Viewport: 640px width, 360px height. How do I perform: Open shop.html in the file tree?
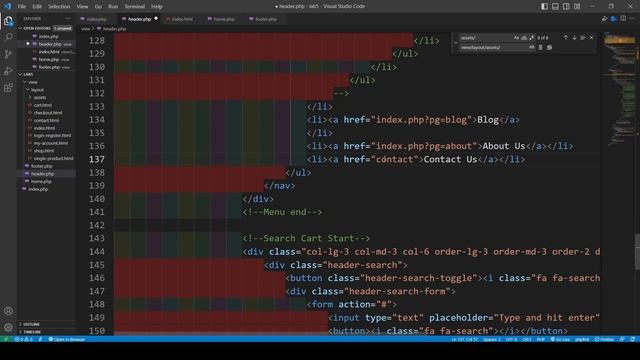pos(44,151)
